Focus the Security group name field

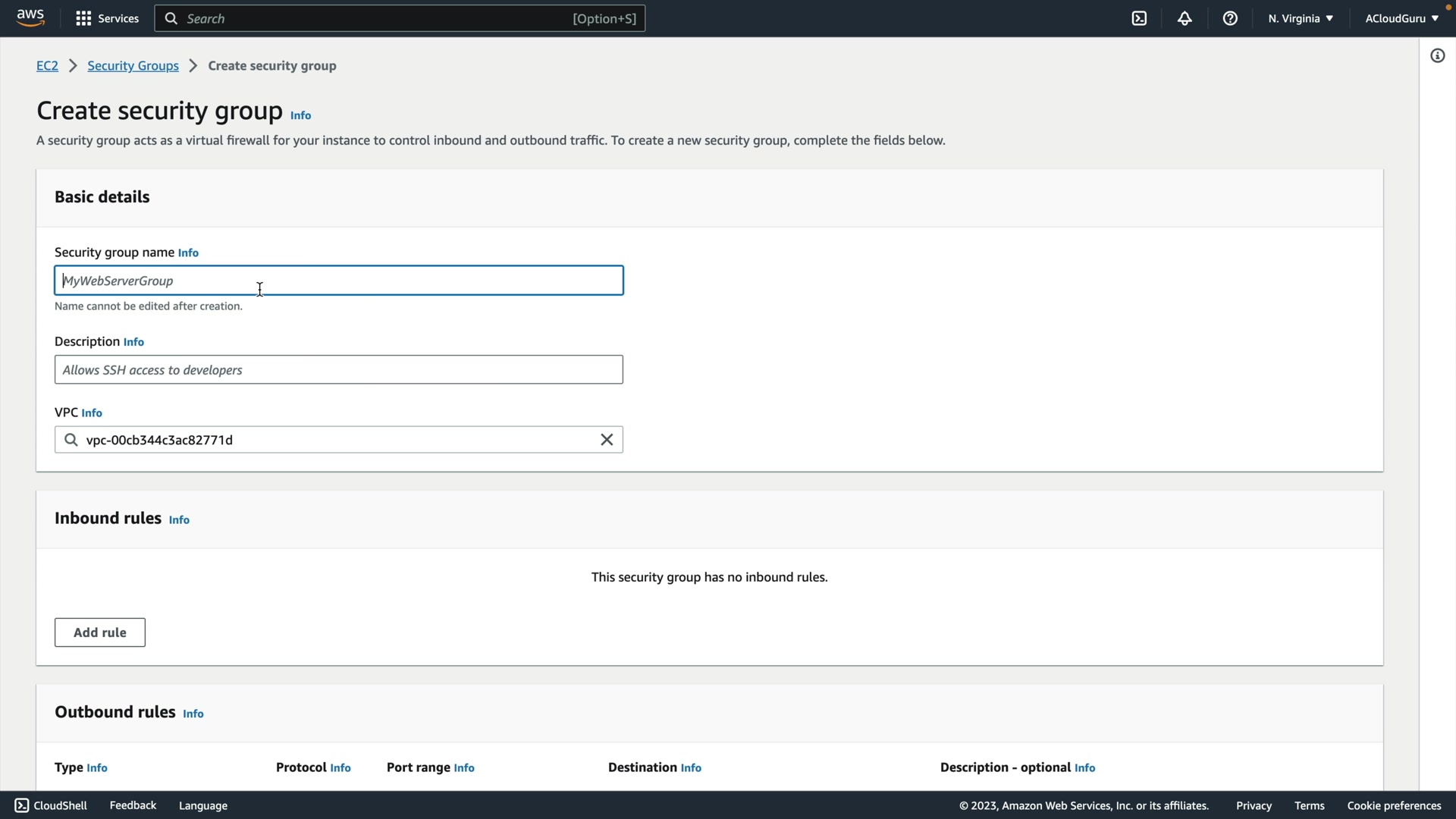tap(338, 281)
